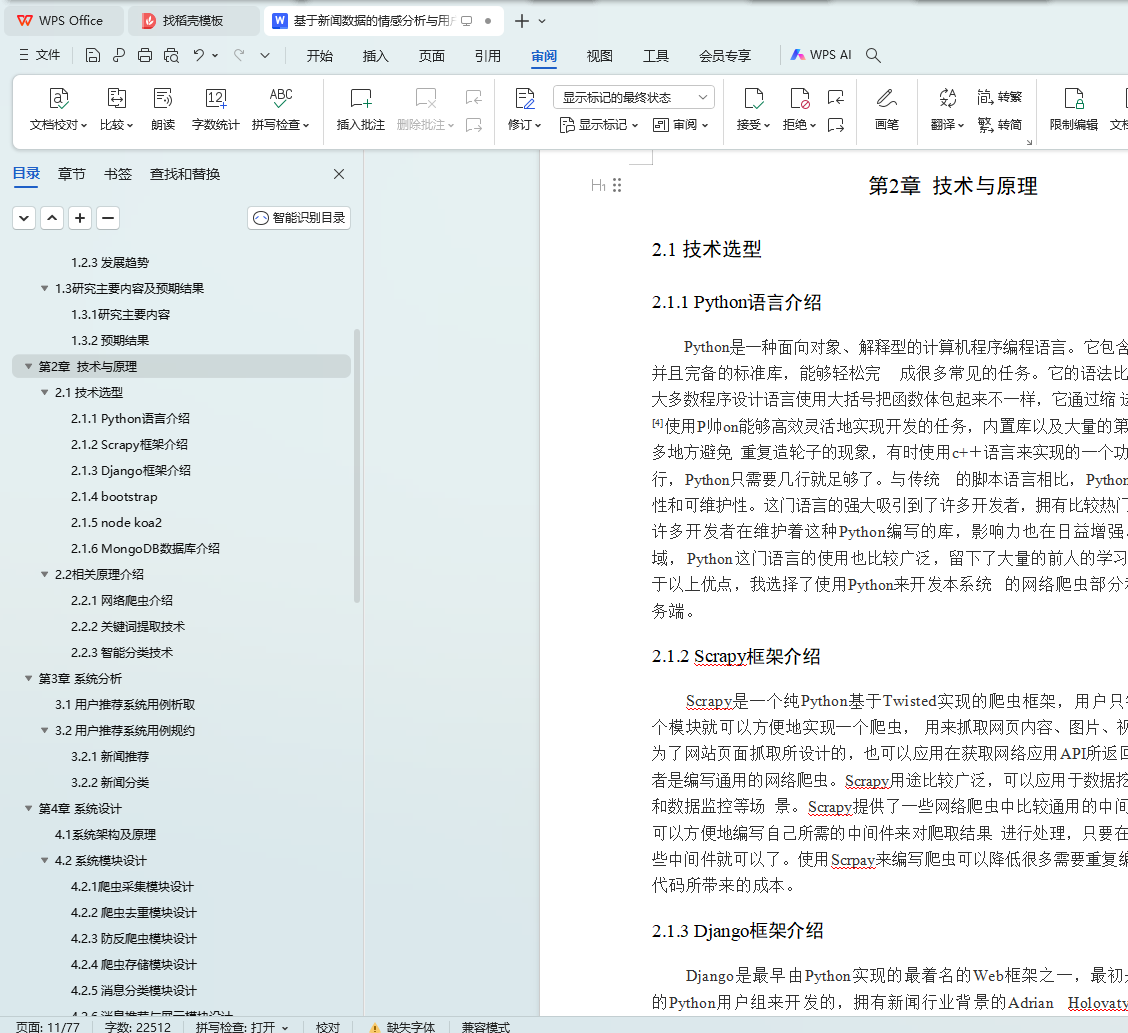Click the save document icon
This screenshot has width=1128, height=1033.
tap(92, 55)
